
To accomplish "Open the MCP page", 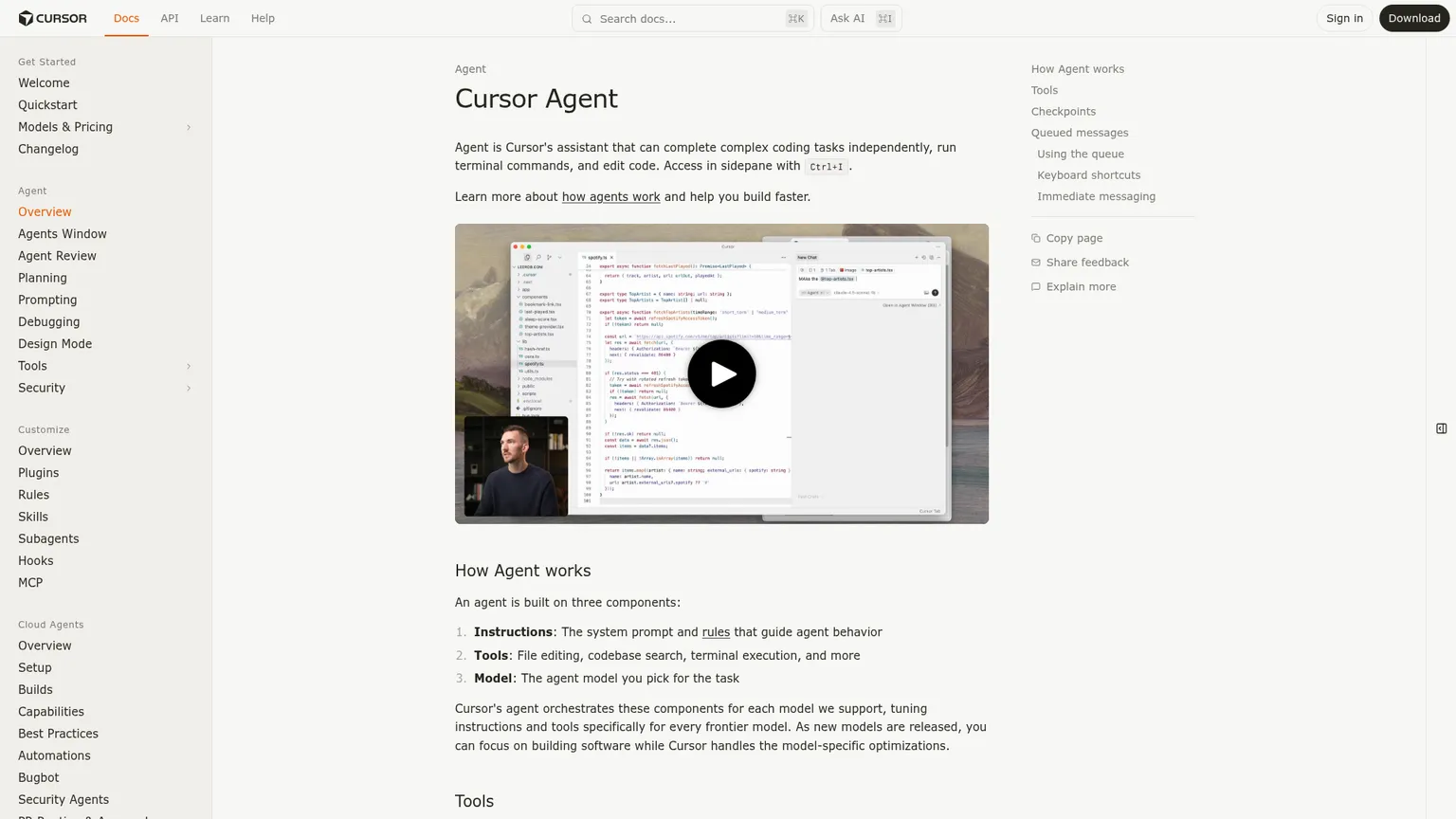I will tap(30, 583).
